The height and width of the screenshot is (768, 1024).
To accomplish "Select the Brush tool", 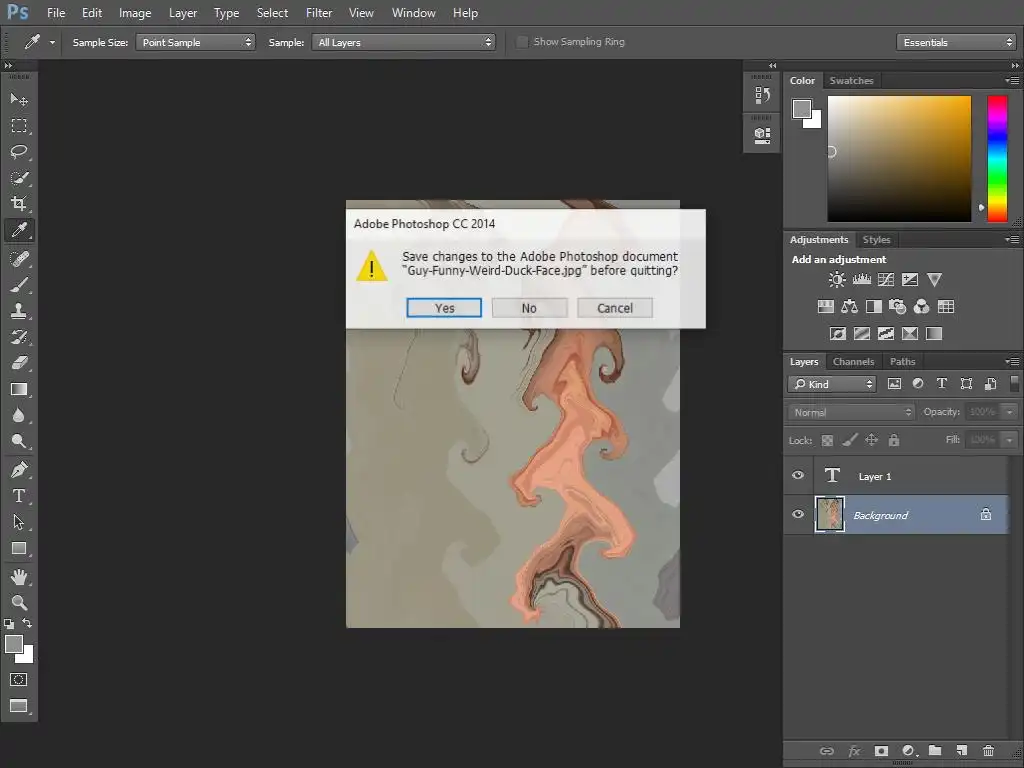I will click(19, 285).
